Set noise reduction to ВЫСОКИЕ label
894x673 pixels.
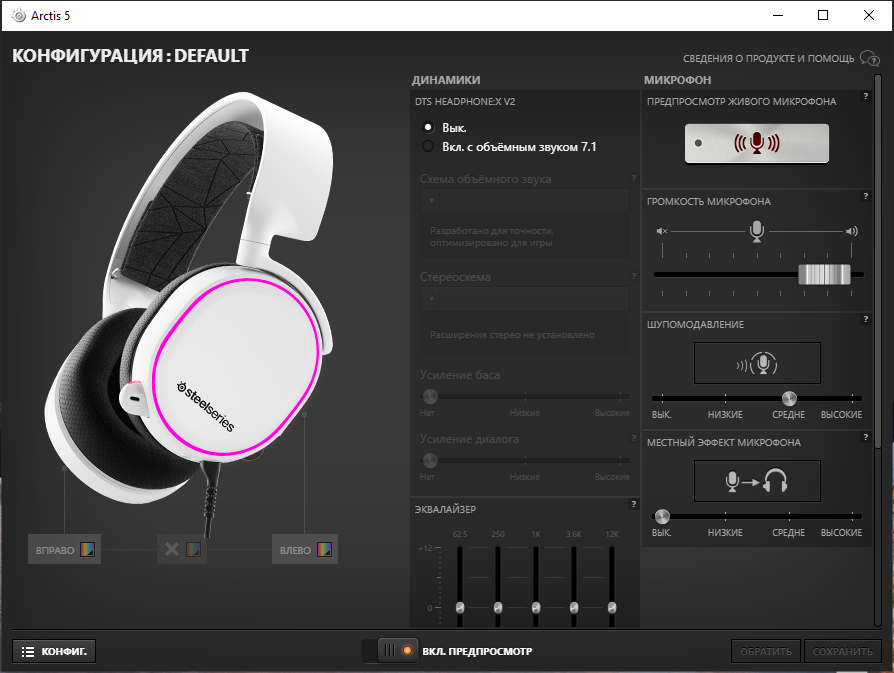(x=842, y=415)
